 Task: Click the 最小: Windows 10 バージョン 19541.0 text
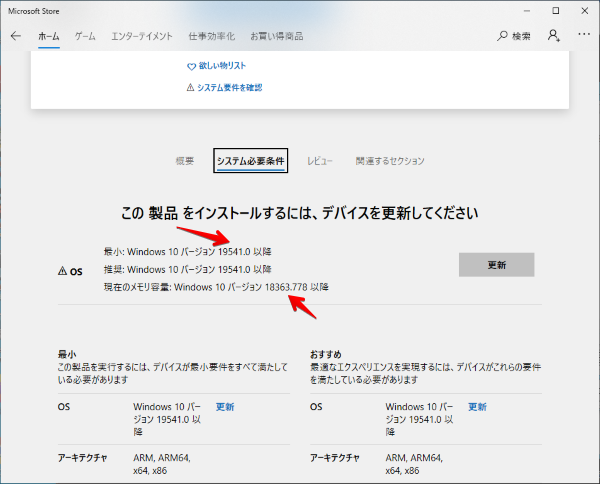point(188,252)
